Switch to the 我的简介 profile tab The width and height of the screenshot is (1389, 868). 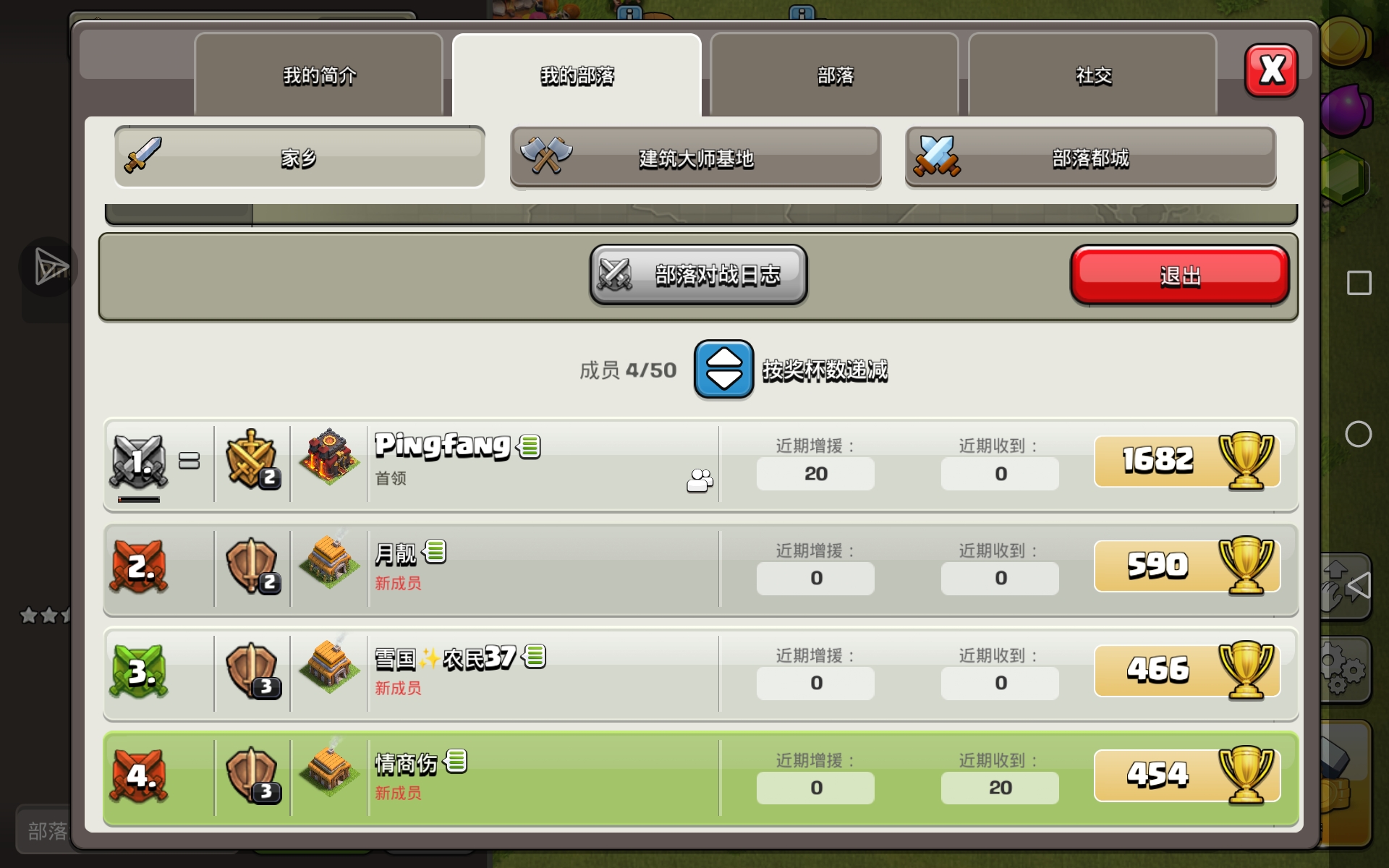pyautogui.click(x=319, y=75)
